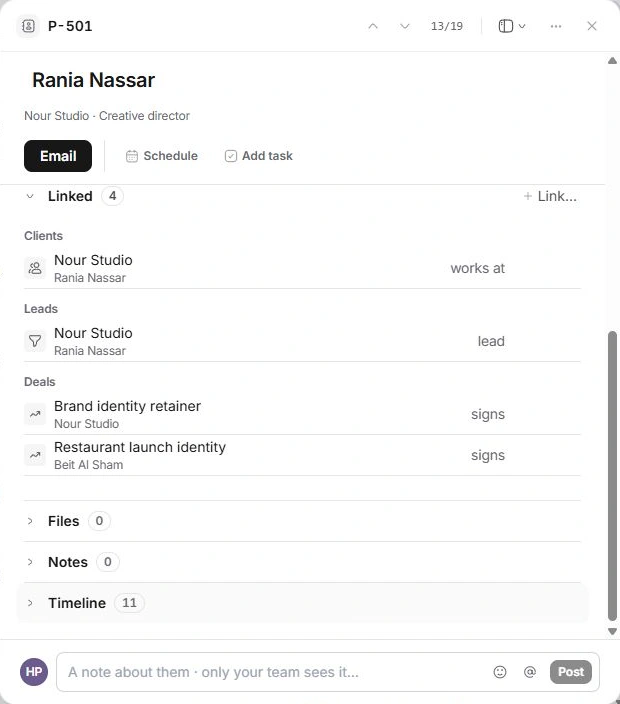Viewport: 620px width, 704px height.
Task: Click the Schedule button
Action: point(162,156)
